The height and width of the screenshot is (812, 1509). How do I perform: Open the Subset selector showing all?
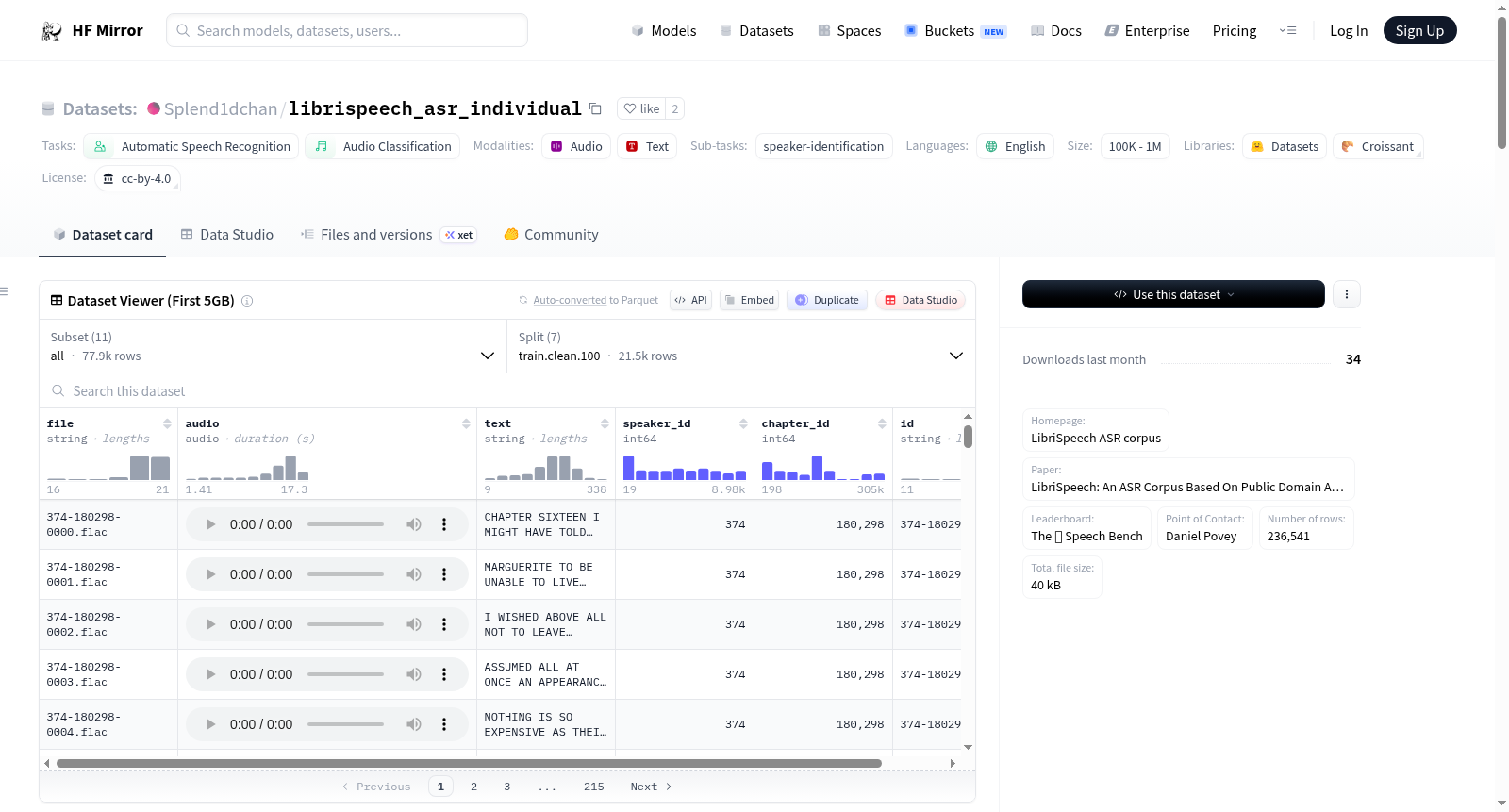273,346
